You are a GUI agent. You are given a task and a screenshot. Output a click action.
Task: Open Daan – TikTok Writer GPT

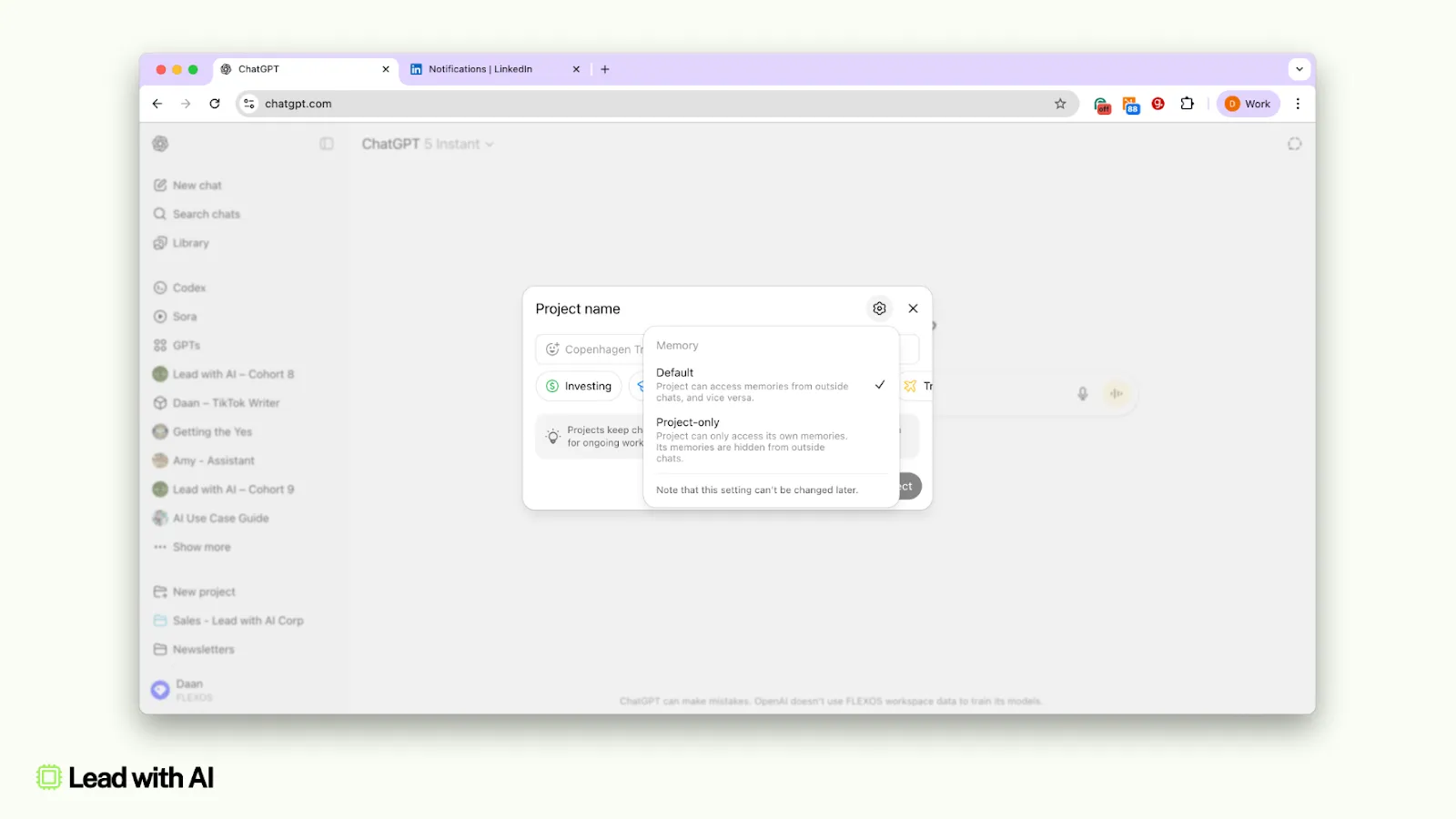(x=217, y=403)
